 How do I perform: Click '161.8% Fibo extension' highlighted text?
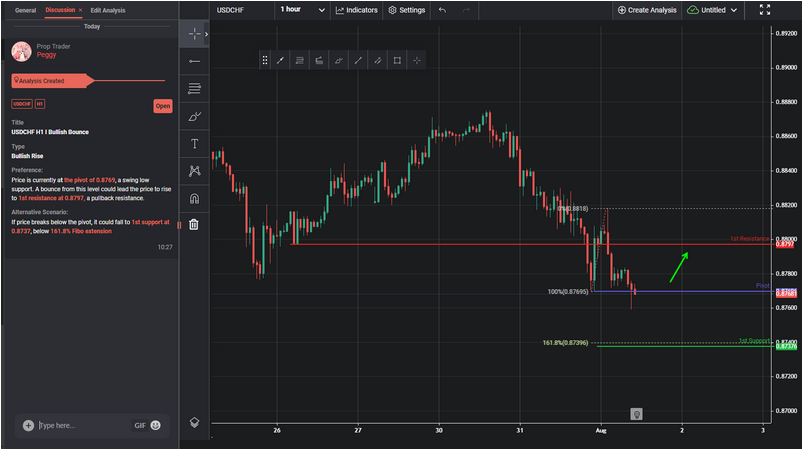[x=81, y=231]
